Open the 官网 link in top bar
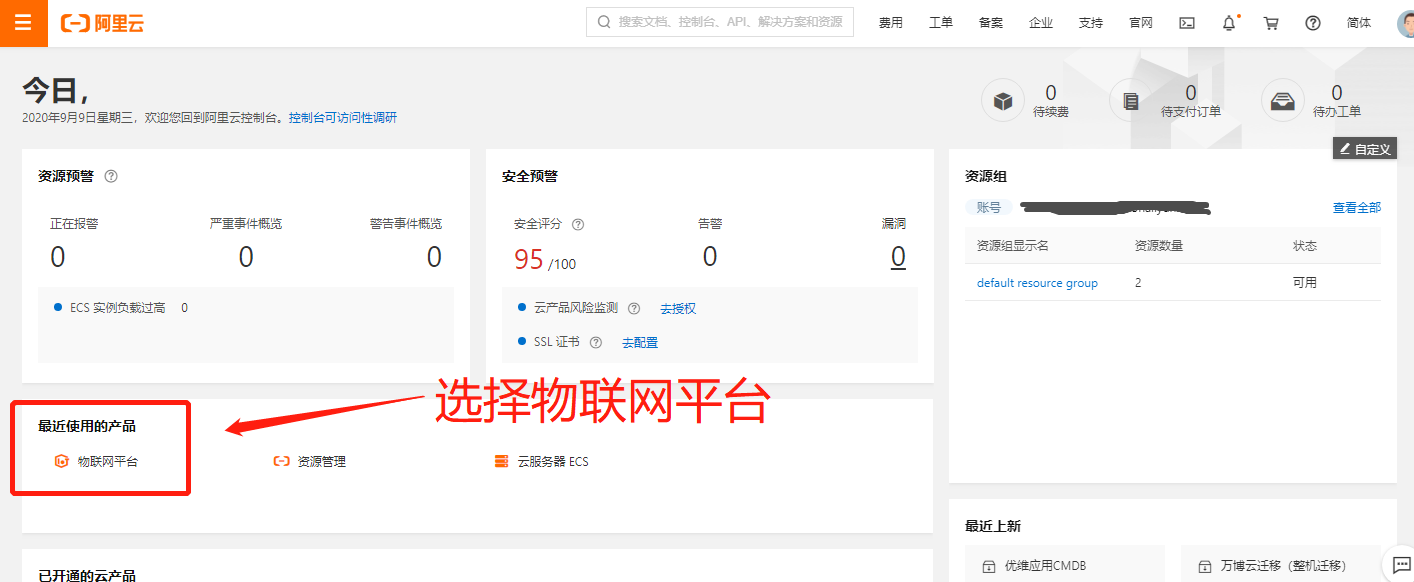1414x582 pixels. tap(1141, 23)
